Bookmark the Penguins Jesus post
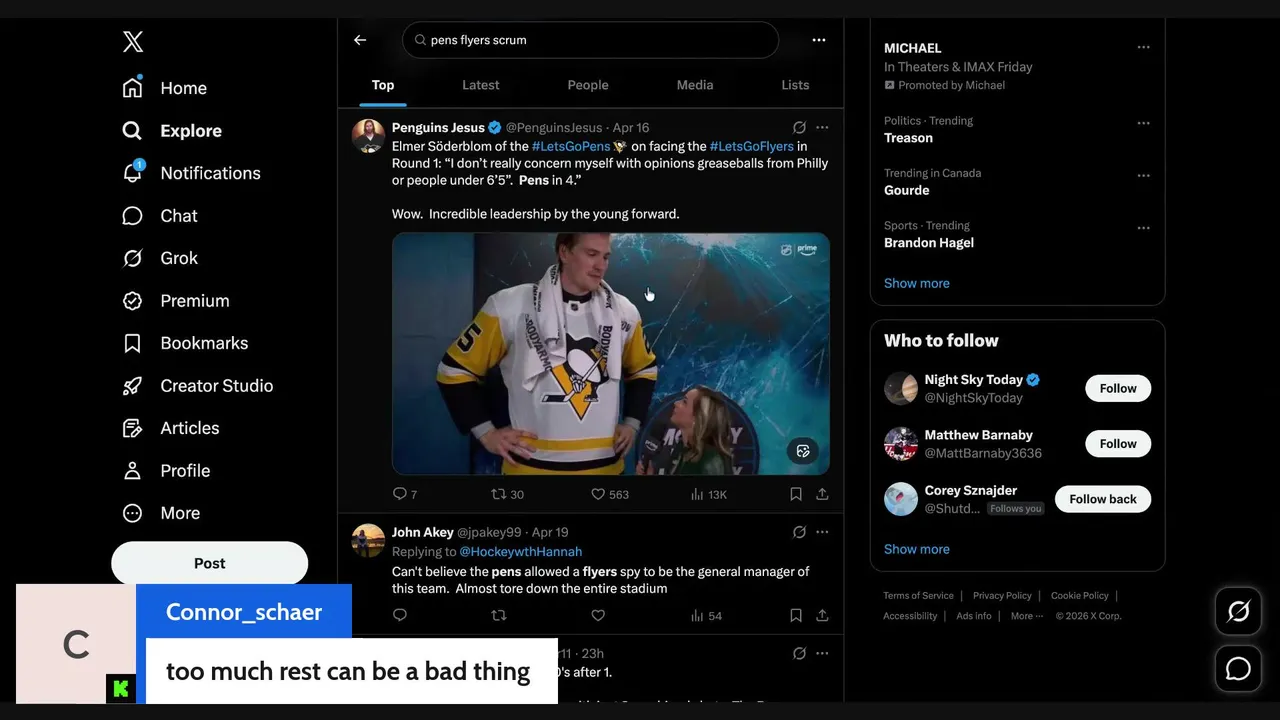This screenshot has height=720, width=1280. [x=796, y=494]
